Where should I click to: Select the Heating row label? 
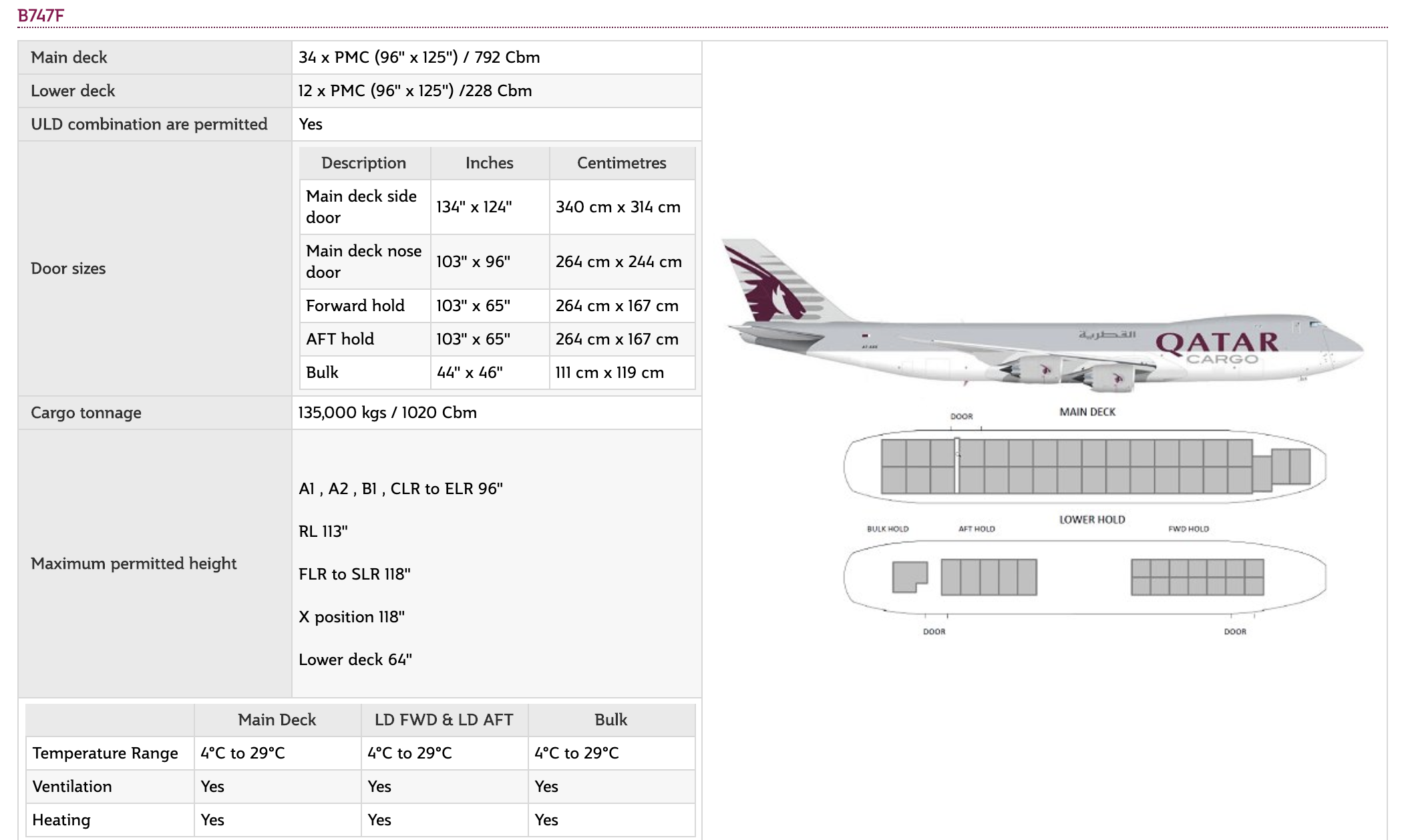(62, 819)
